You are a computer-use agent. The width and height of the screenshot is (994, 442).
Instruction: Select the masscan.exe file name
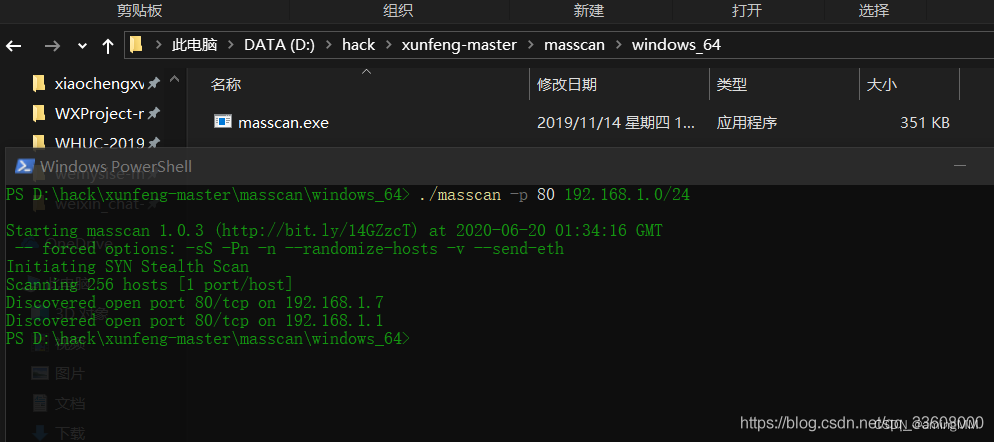click(x=283, y=122)
